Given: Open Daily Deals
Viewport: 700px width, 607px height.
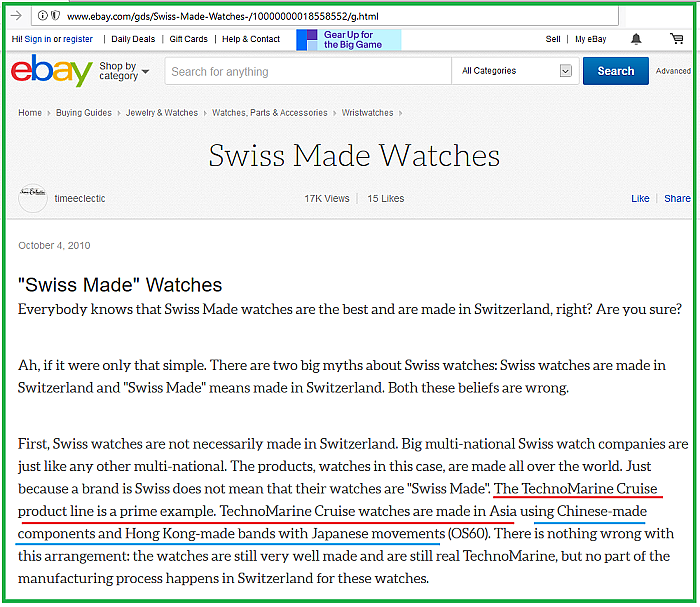Looking at the screenshot, I should click(133, 39).
